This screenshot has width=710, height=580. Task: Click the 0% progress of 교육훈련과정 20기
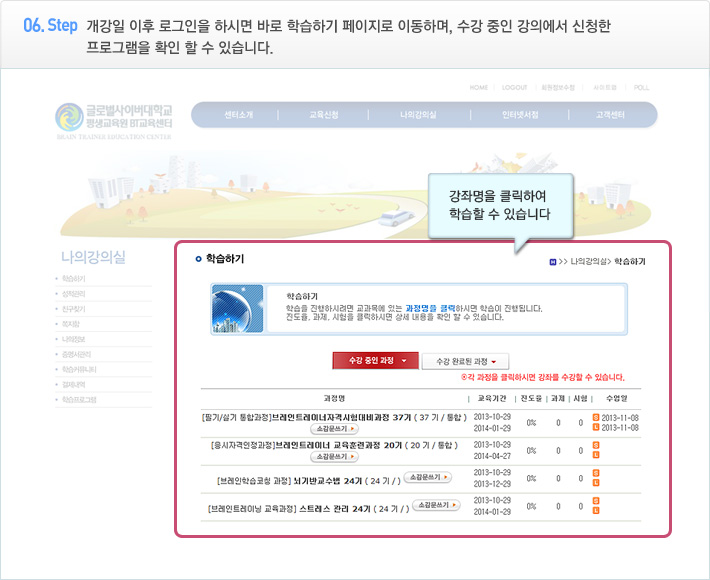click(531, 451)
